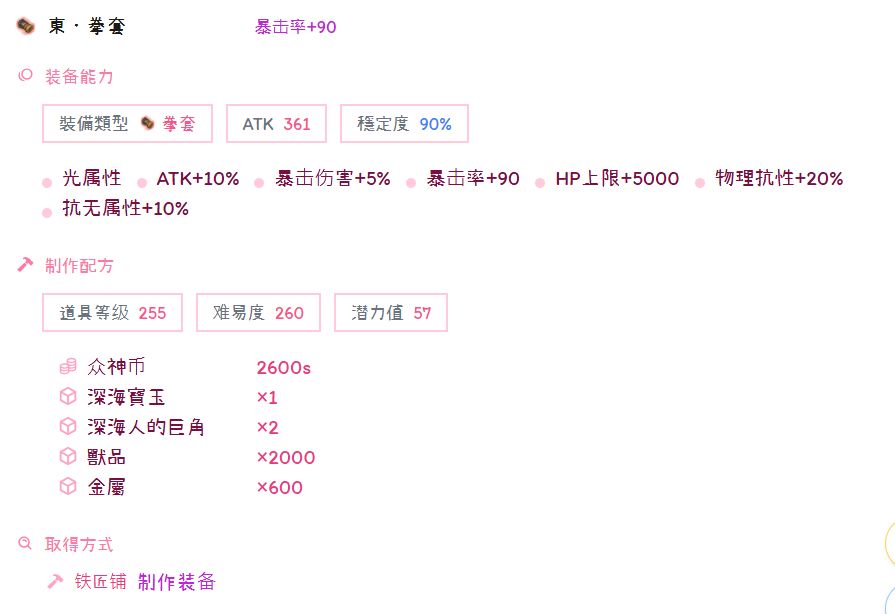Click the coin icon beside 众神币
This screenshot has height=614, width=895.
(68, 367)
